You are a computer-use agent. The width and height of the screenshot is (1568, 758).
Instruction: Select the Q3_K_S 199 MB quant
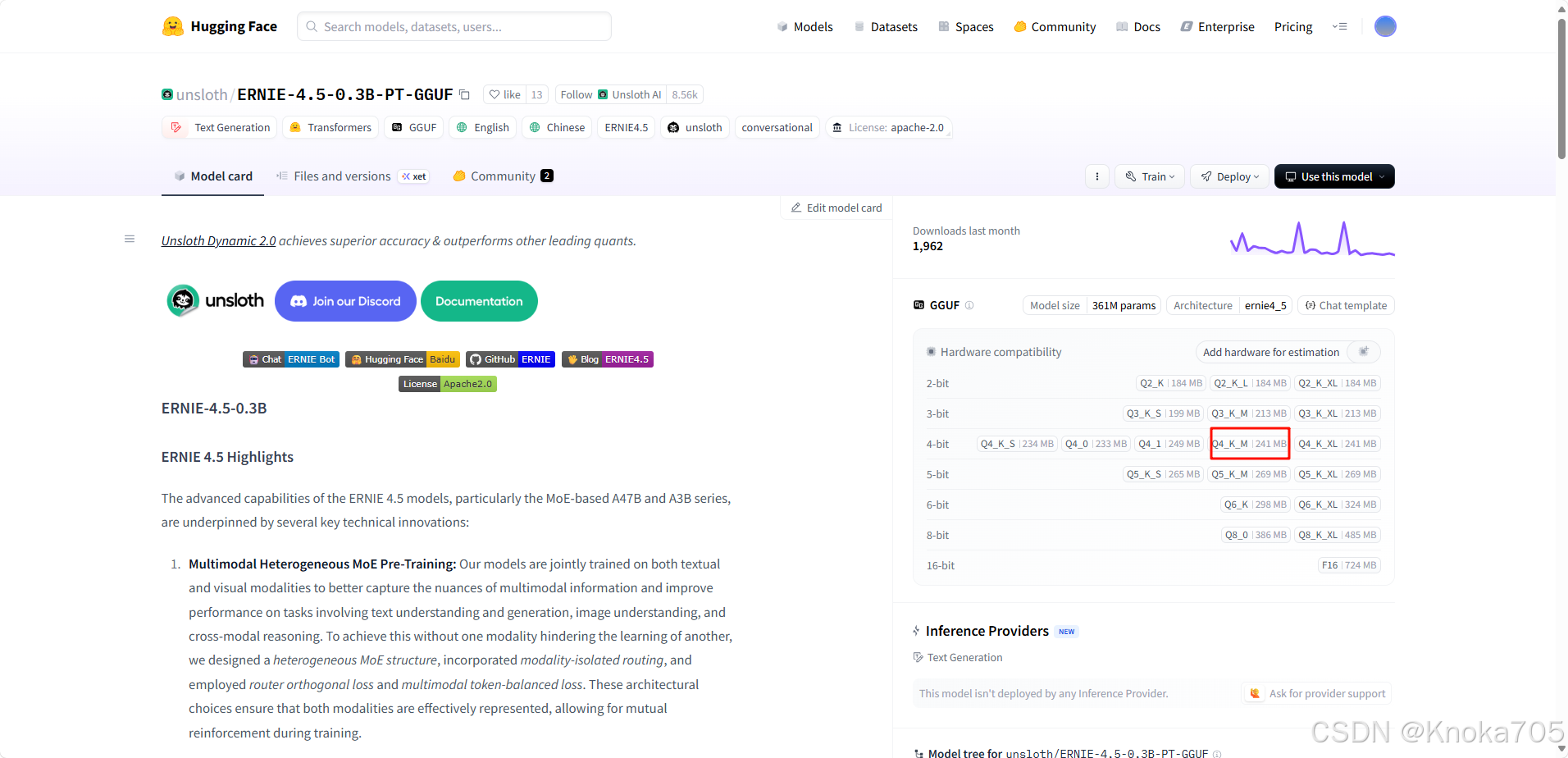tap(1163, 413)
